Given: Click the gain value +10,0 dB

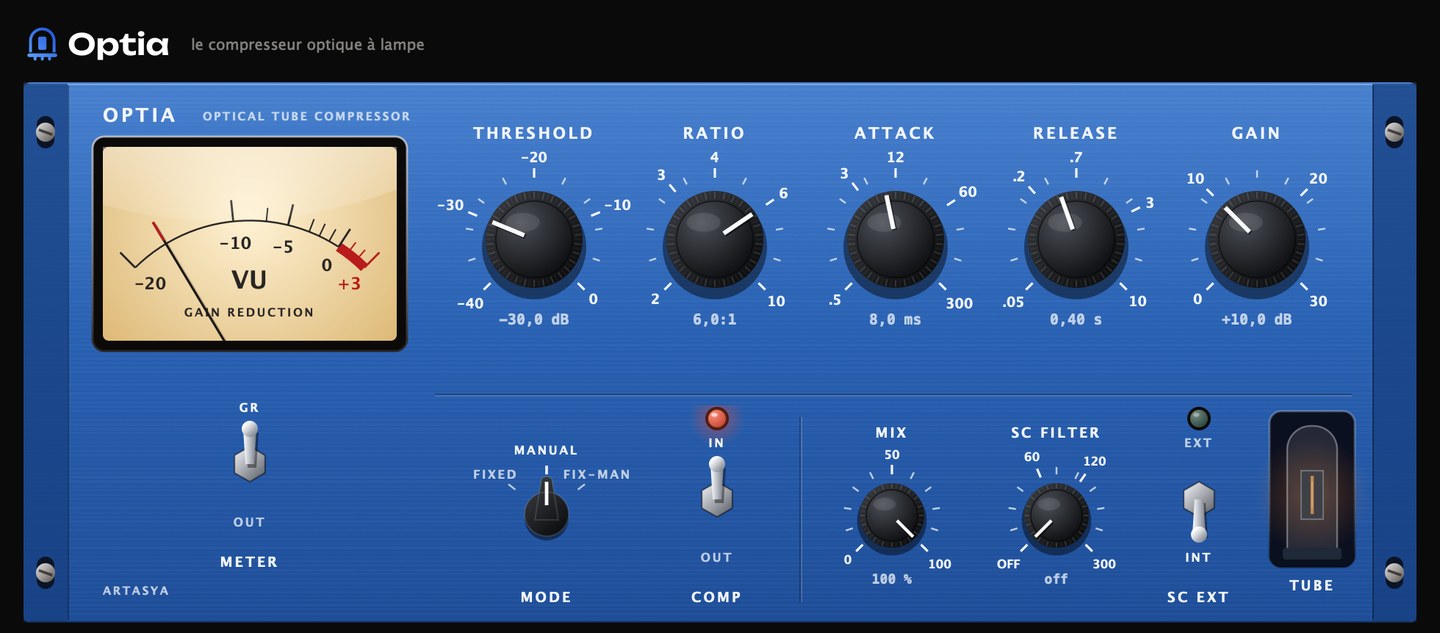Looking at the screenshot, I should [1256, 320].
